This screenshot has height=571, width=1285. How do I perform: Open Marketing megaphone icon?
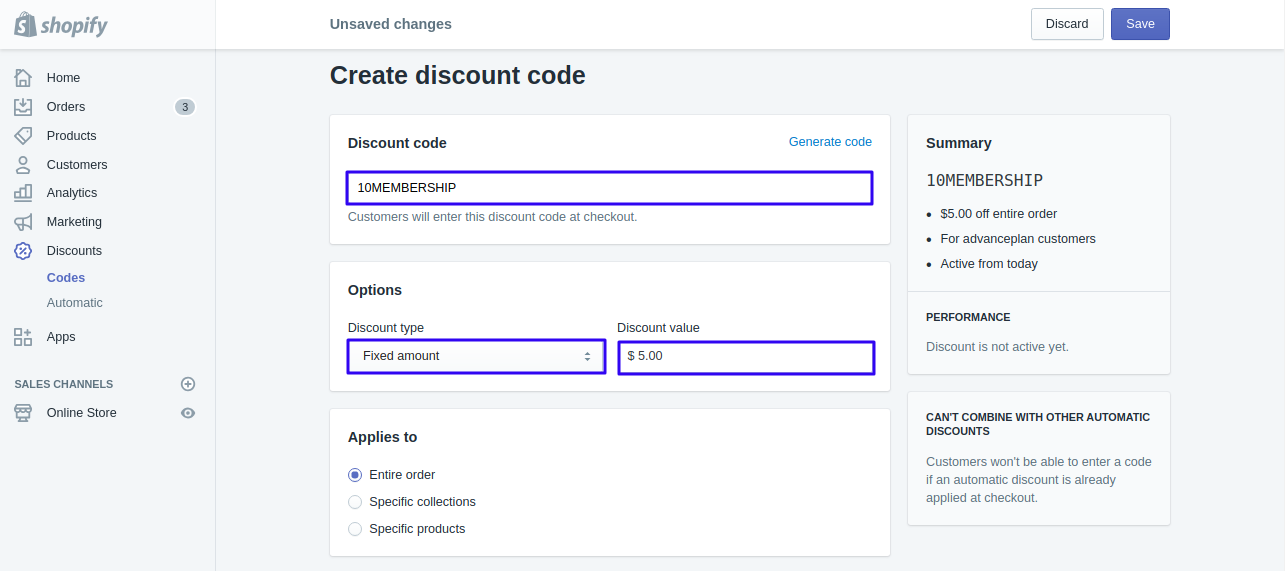(x=23, y=221)
